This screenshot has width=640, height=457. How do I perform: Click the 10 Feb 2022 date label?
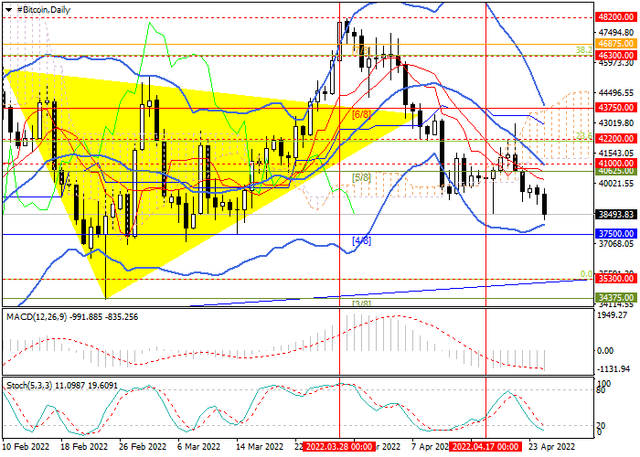(x=27, y=446)
